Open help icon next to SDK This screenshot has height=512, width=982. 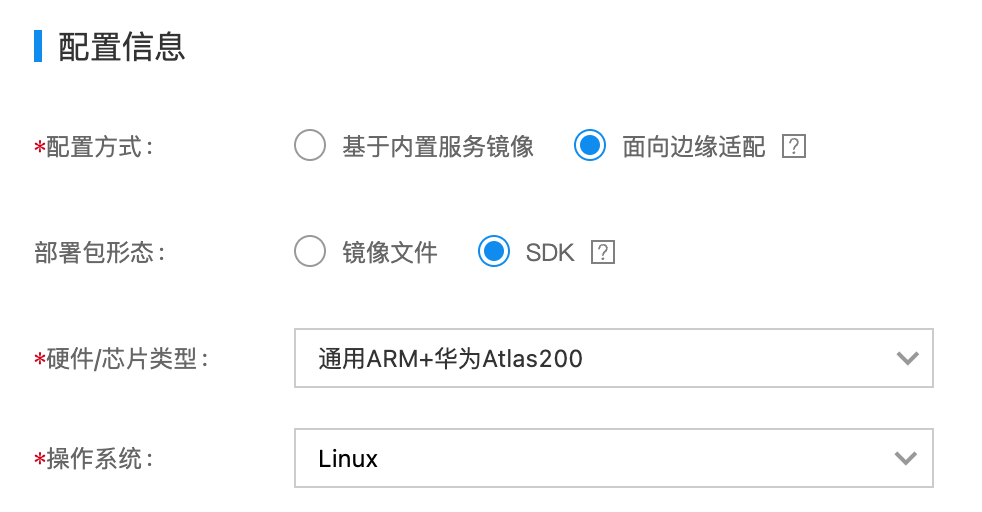[602, 252]
